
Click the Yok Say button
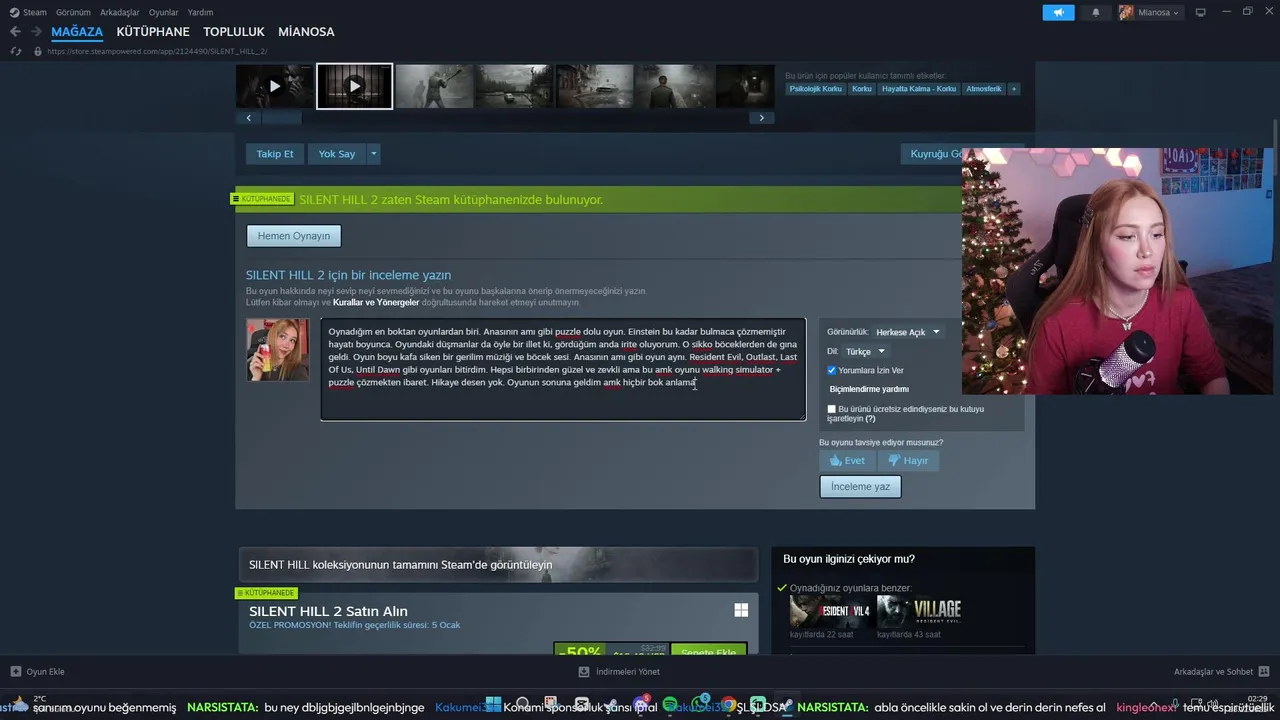337,154
